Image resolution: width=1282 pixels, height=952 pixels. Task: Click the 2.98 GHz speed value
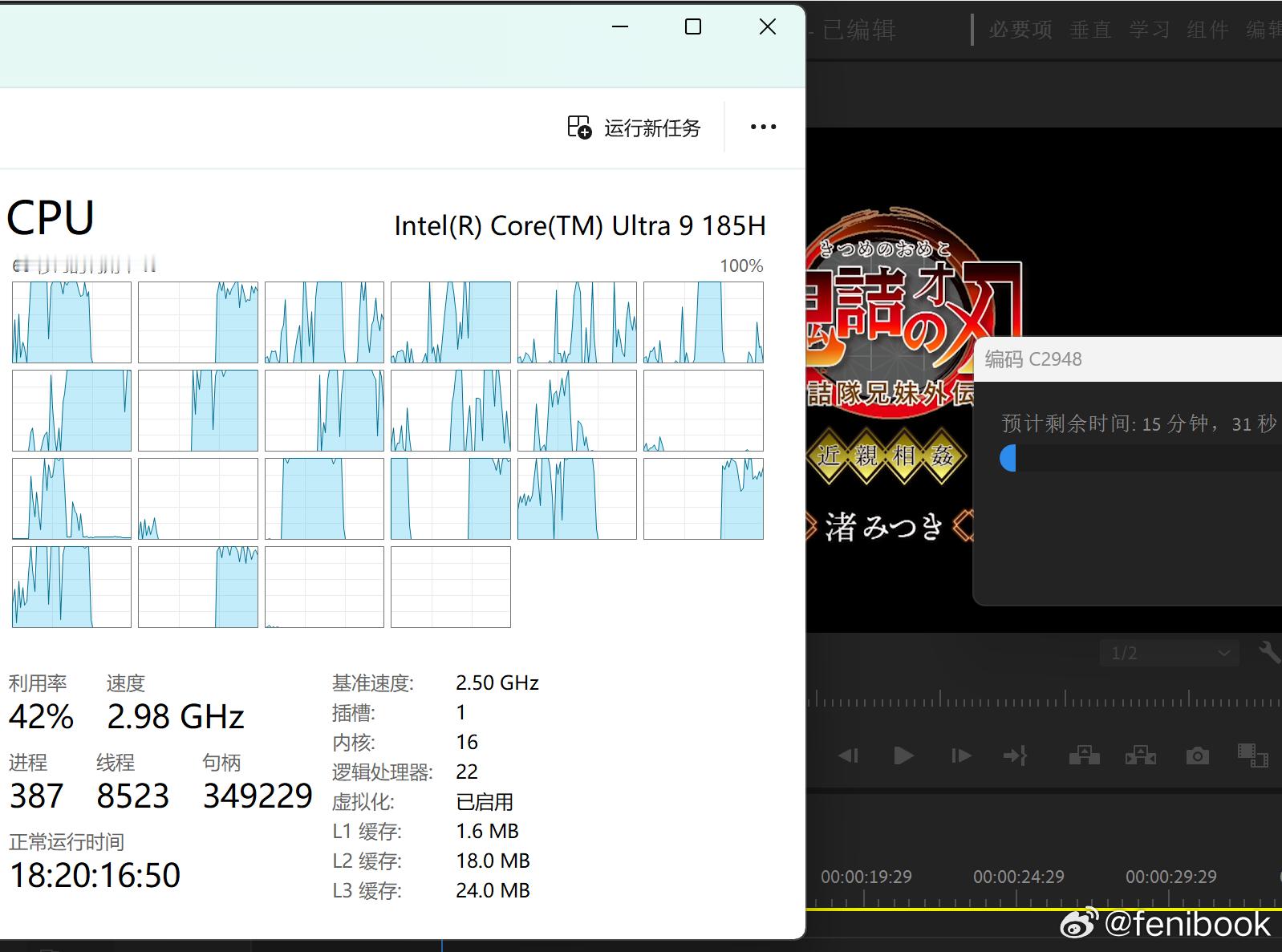[176, 716]
